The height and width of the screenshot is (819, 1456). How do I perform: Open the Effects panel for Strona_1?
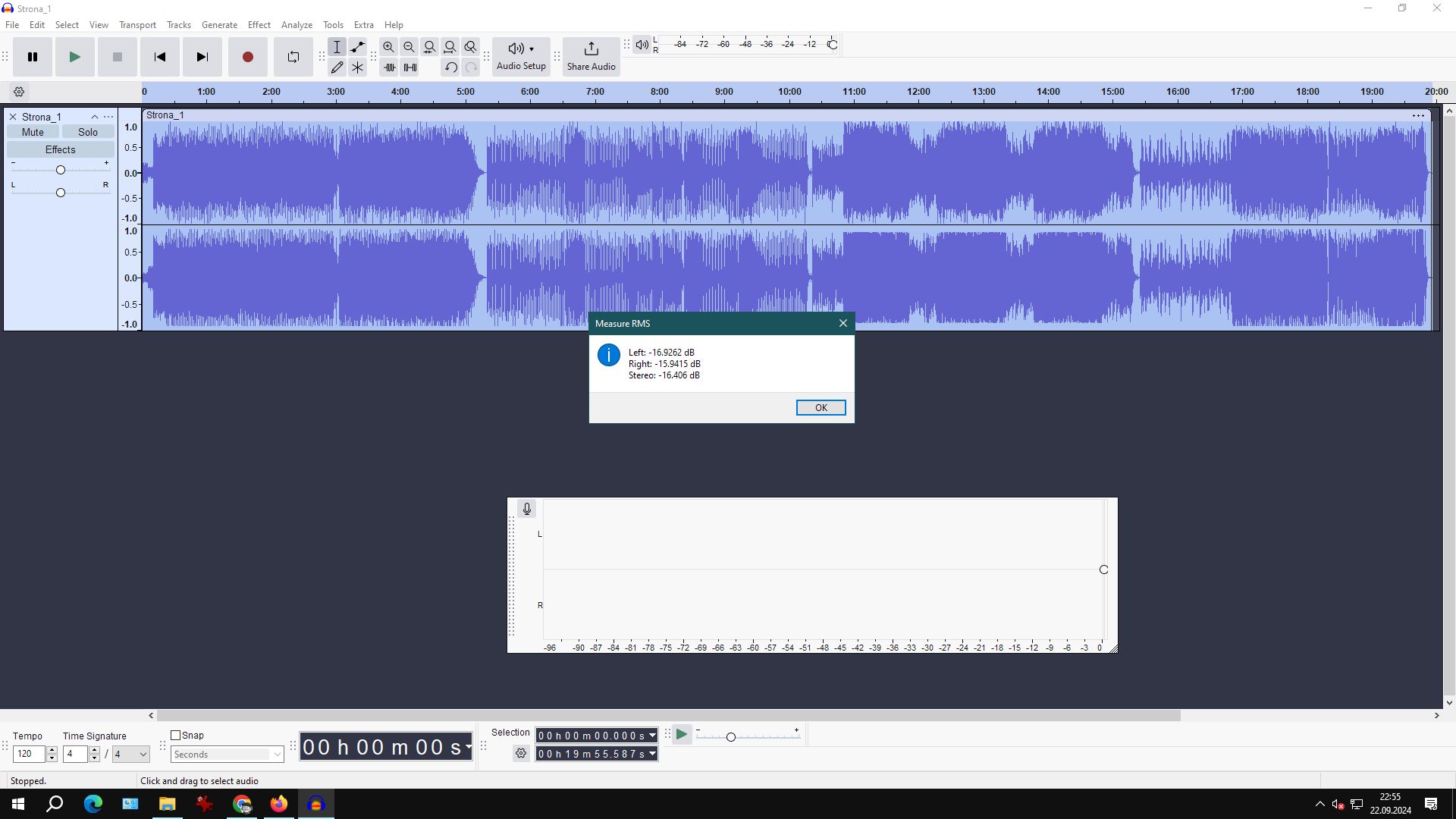point(61,149)
